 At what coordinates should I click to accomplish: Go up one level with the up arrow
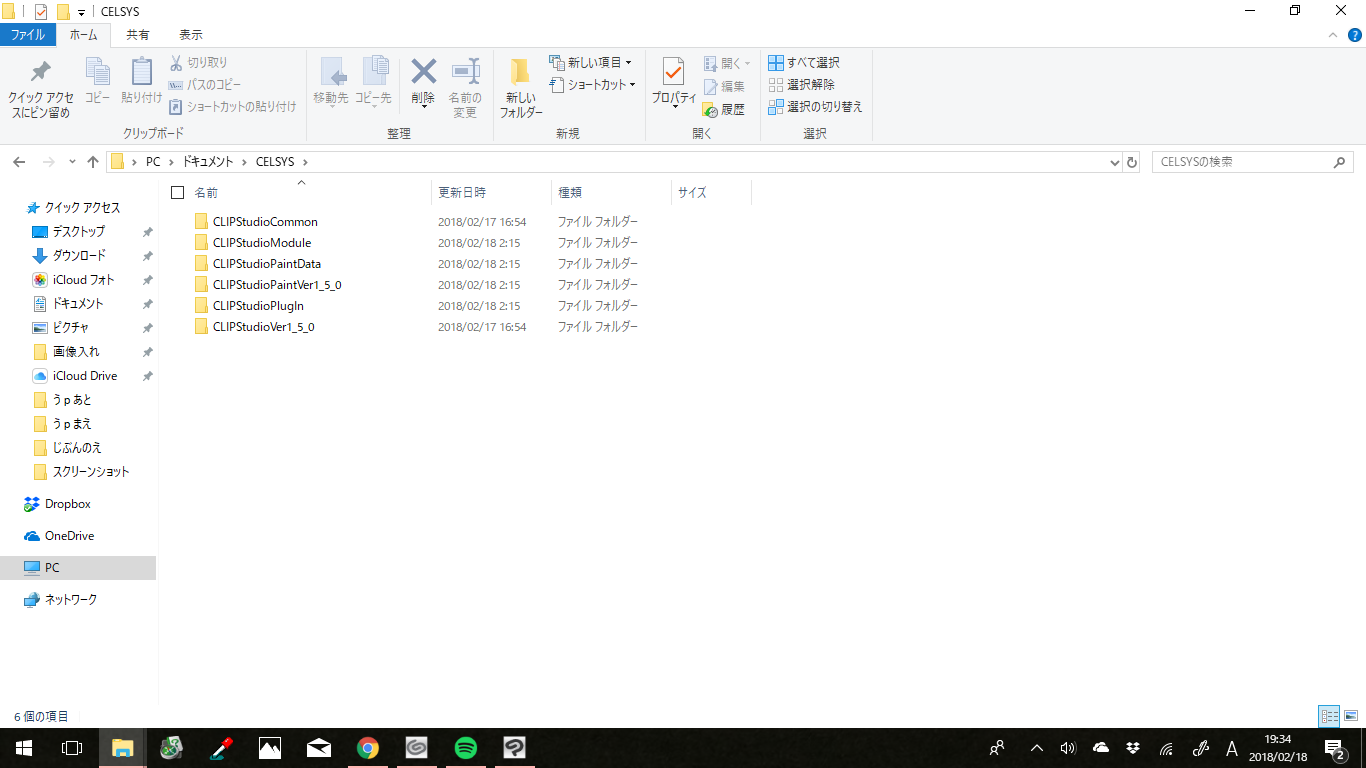pos(93,162)
